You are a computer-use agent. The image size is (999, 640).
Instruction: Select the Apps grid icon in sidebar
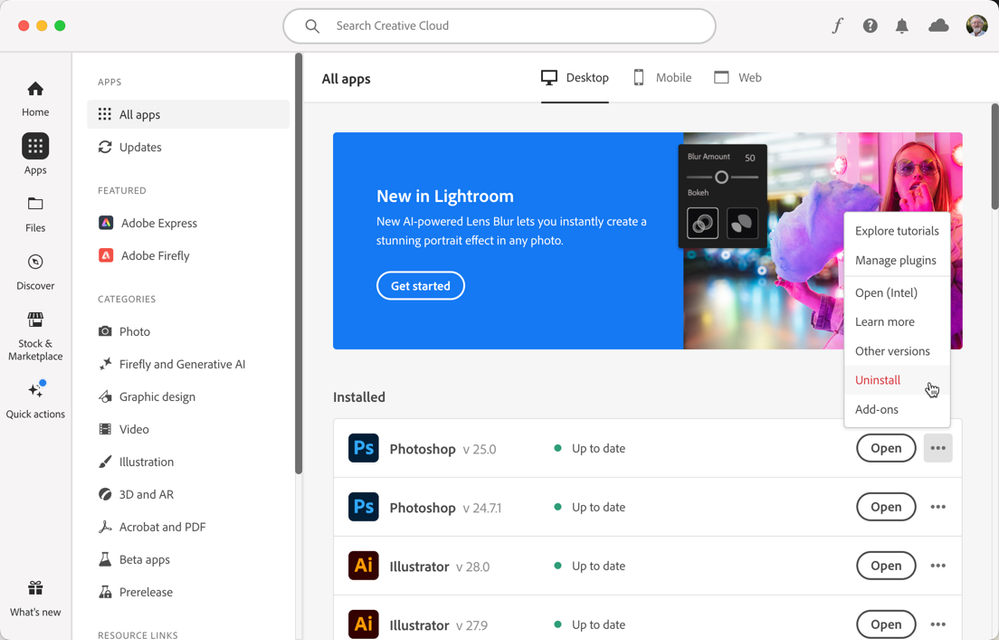(35, 146)
